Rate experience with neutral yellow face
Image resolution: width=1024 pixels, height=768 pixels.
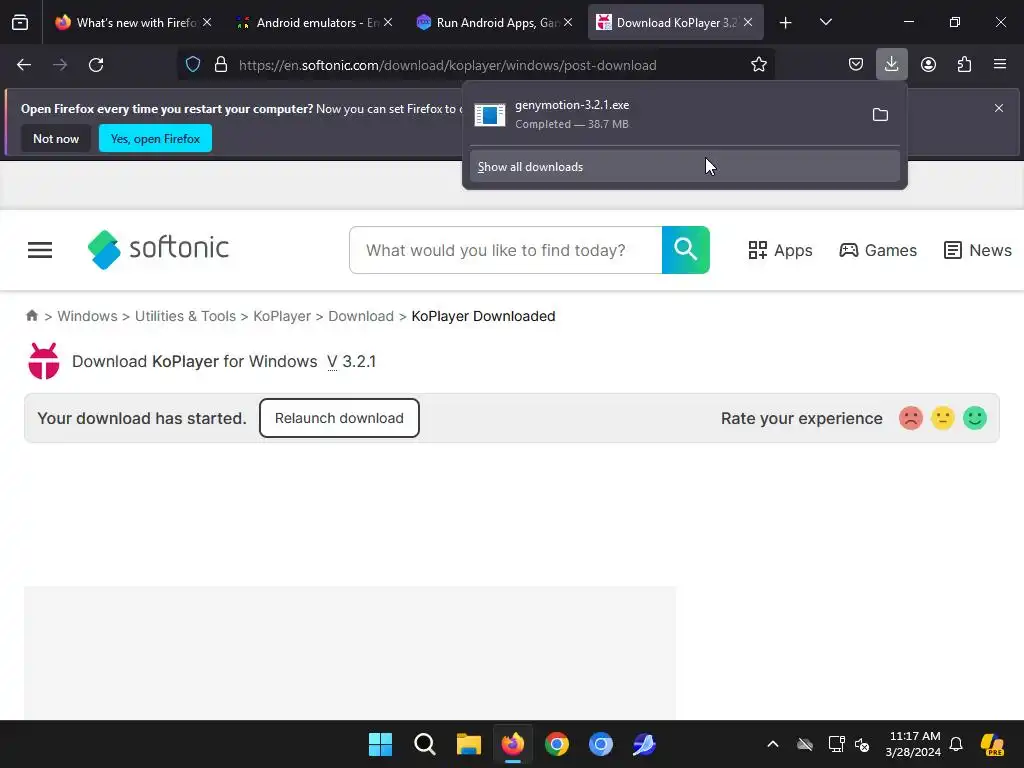click(942, 418)
